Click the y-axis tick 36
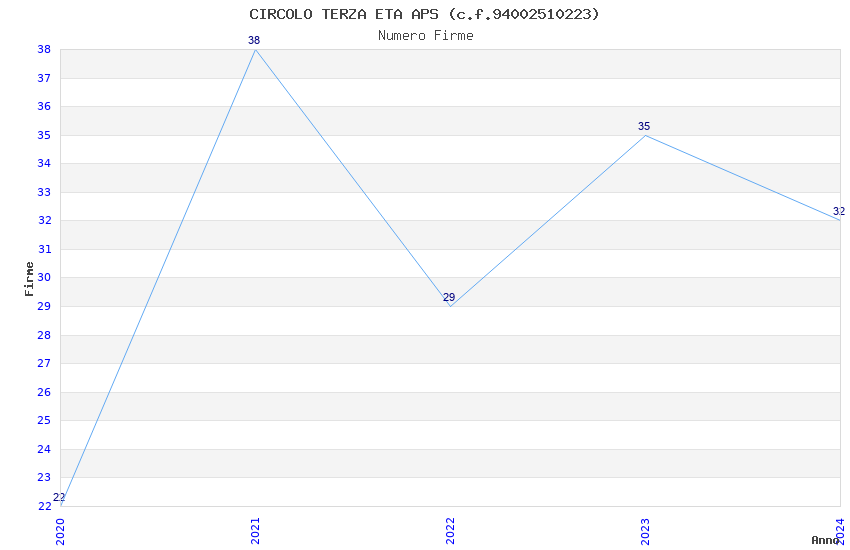 coord(44,106)
